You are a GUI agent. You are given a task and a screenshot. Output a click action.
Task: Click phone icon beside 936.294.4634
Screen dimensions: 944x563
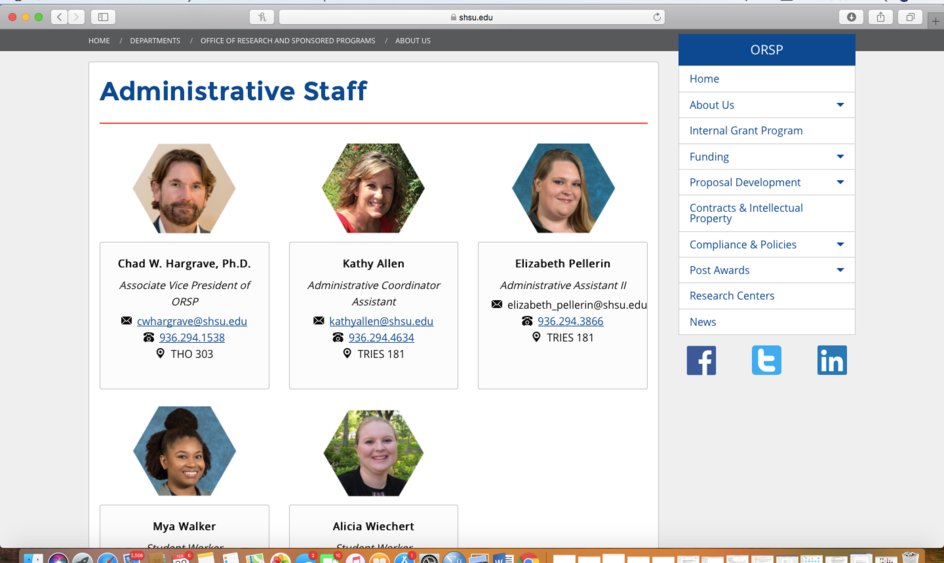coord(338,337)
